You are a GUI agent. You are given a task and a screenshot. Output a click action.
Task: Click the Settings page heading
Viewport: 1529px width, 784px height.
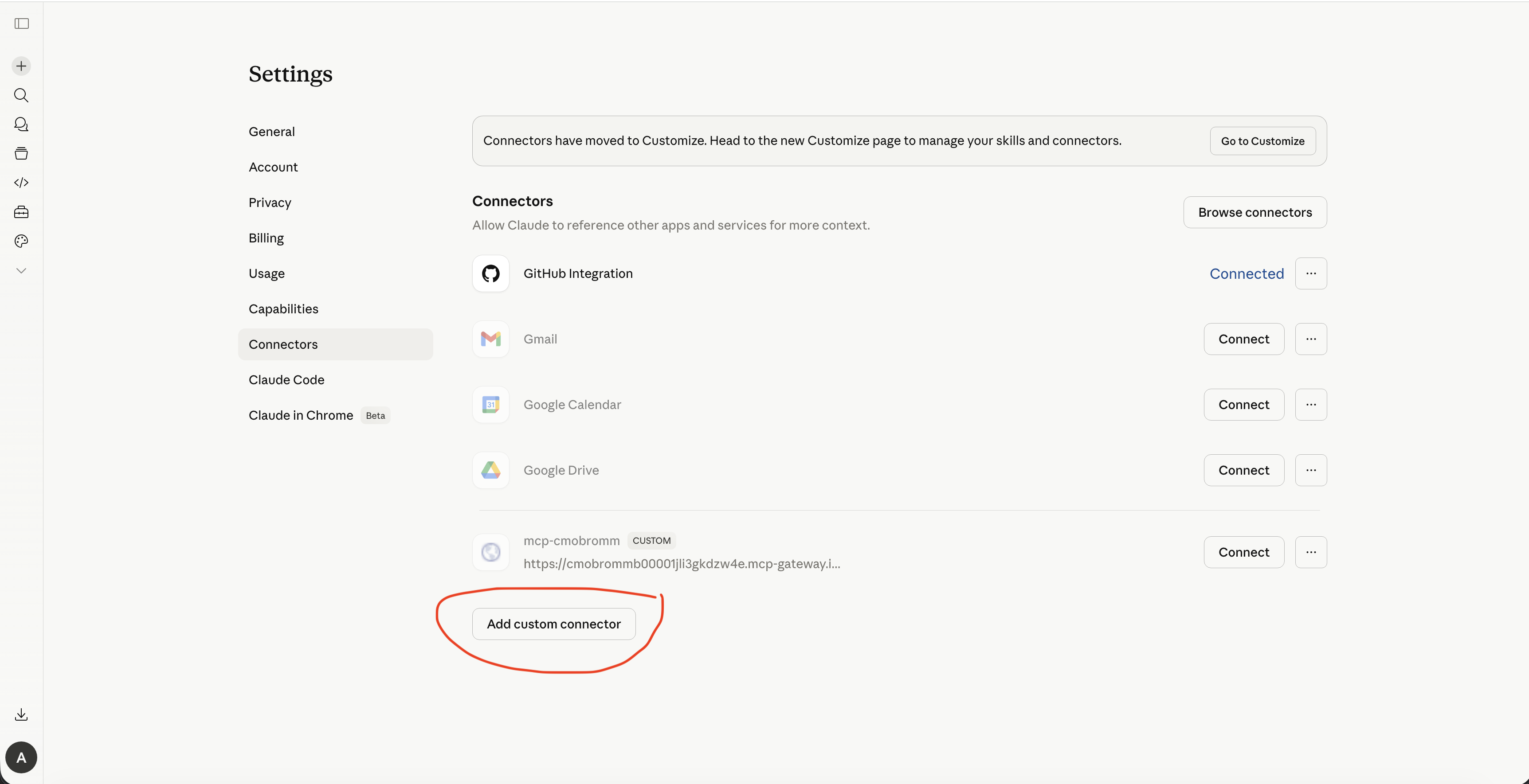290,74
